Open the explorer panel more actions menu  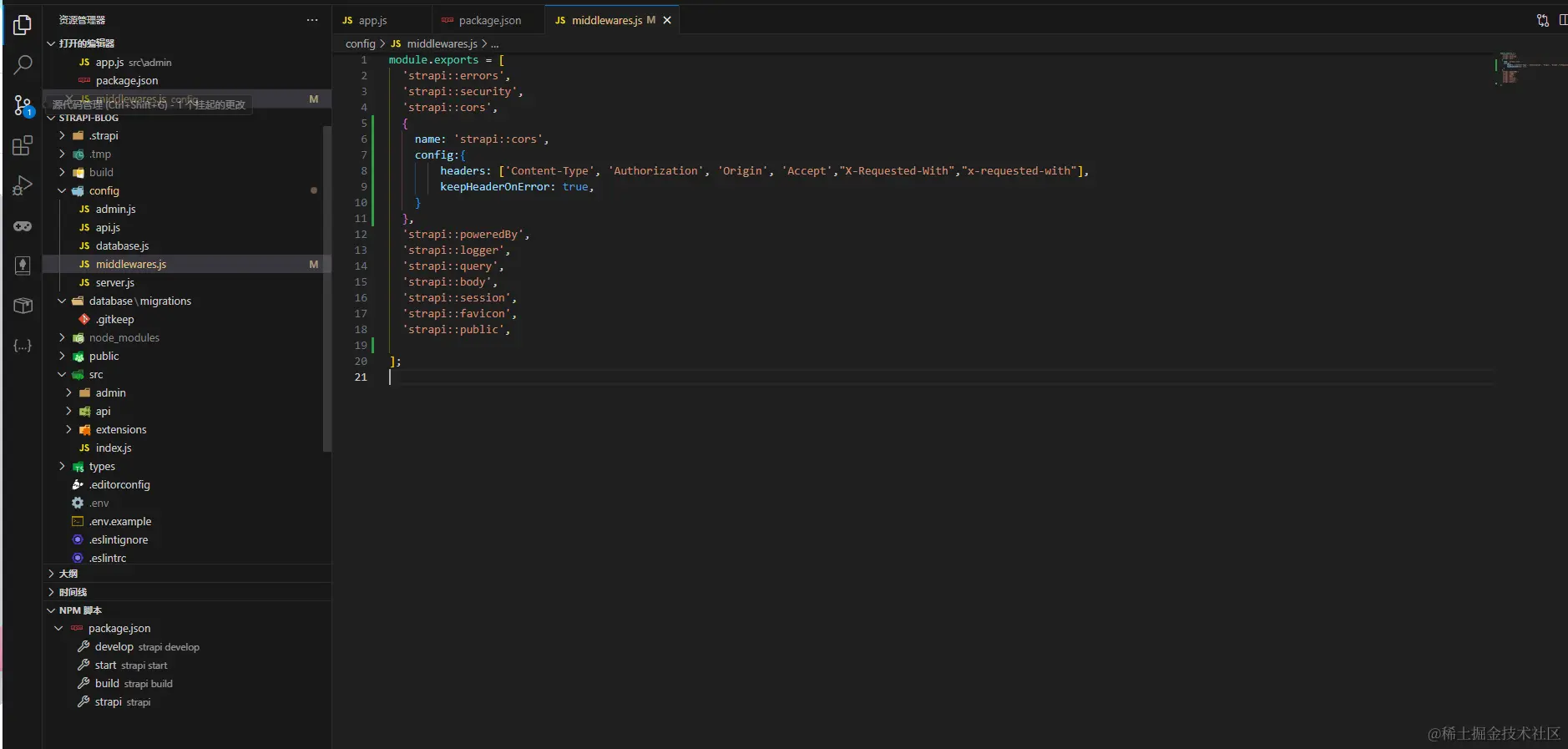[x=312, y=20]
